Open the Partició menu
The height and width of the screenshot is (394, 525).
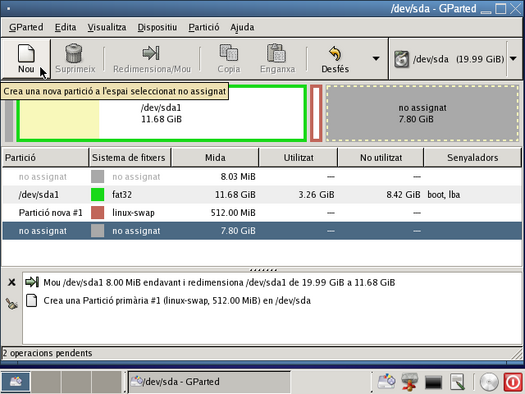pos(204,27)
